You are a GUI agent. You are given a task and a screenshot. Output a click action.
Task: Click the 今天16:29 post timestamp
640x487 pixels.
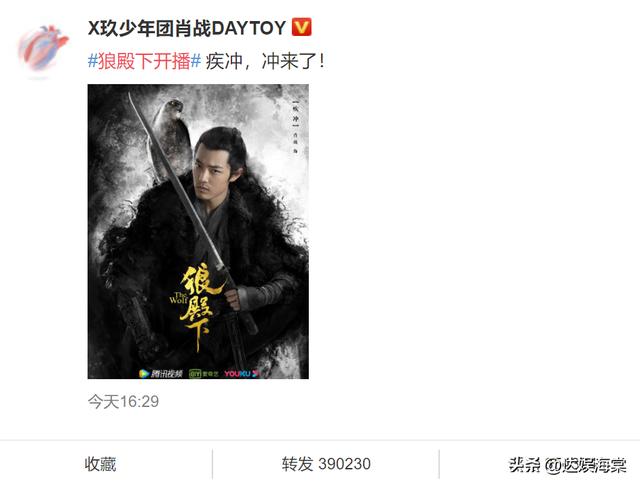tap(123, 401)
